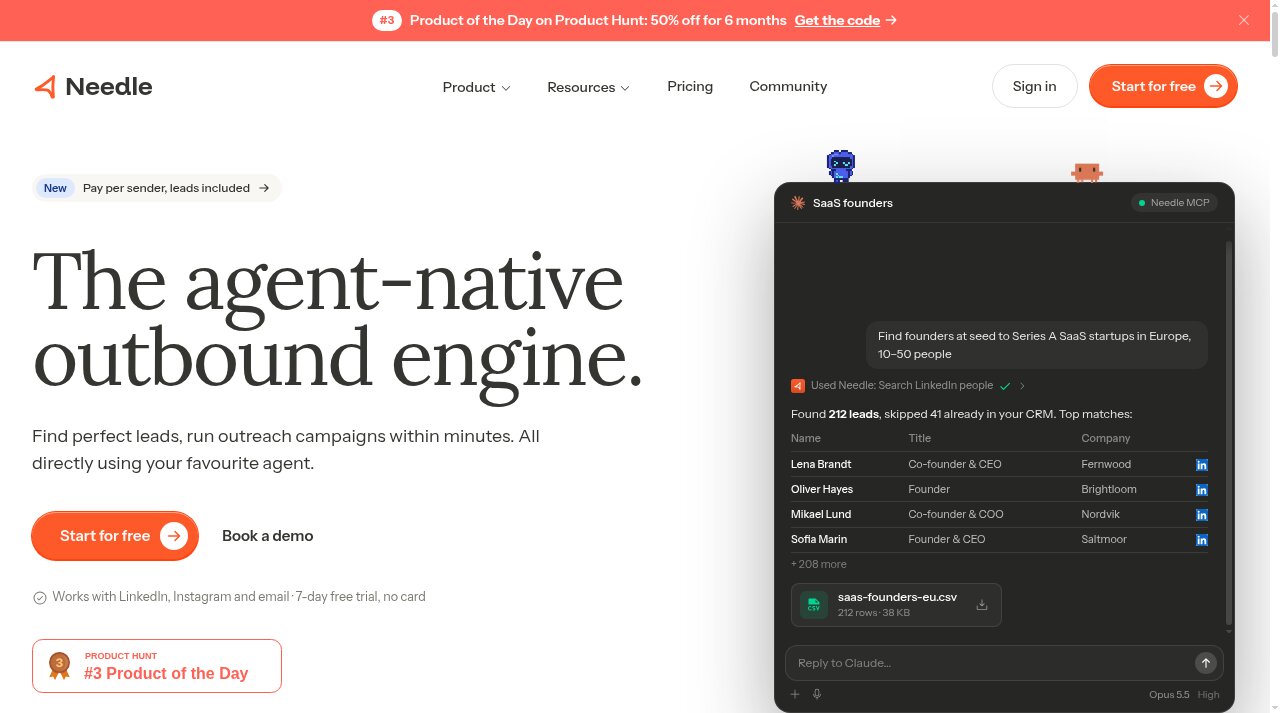Click the Co-founder & COO title cell
Image resolution: width=1280 pixels, height=713 pixels.
pyautogui.click(x=956, y=514)
